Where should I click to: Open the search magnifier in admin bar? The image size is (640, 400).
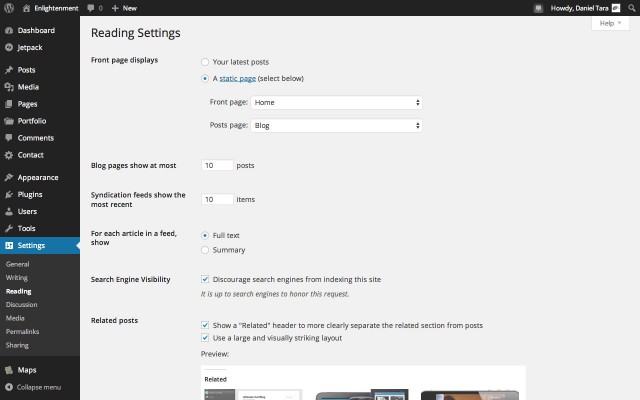coord(631,8)
